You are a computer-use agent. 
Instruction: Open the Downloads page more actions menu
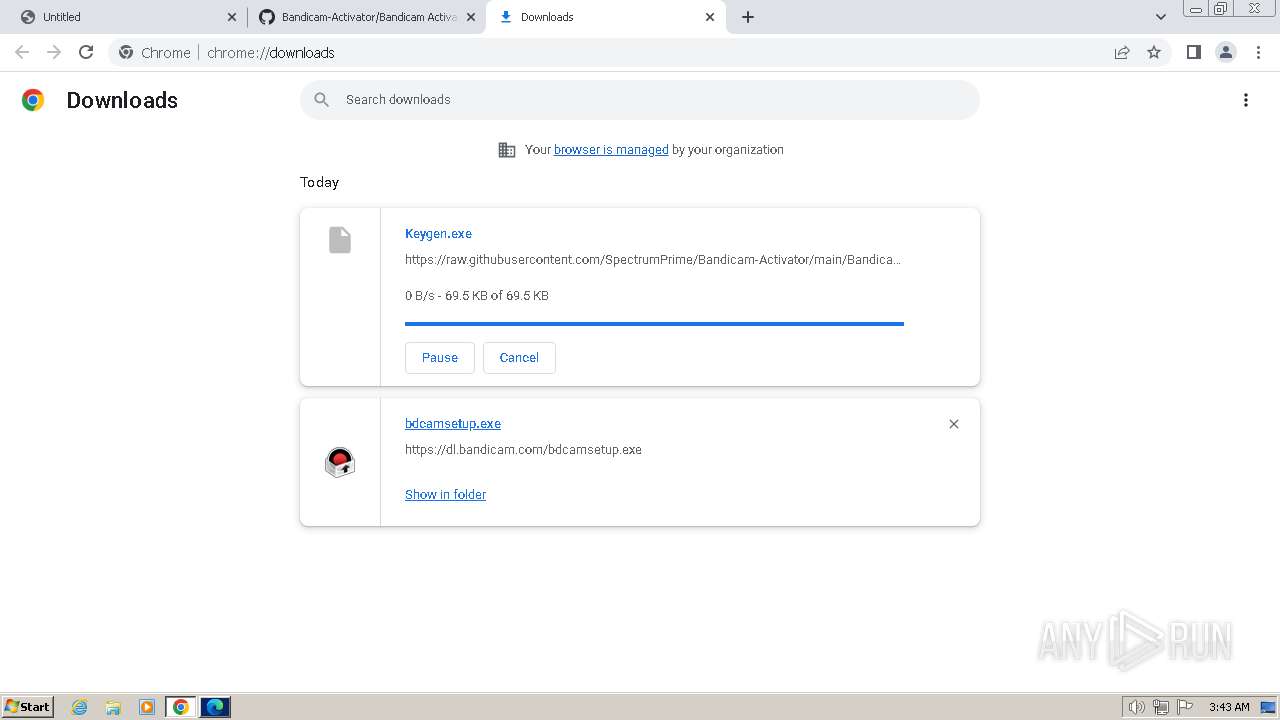coord(1246,100)
